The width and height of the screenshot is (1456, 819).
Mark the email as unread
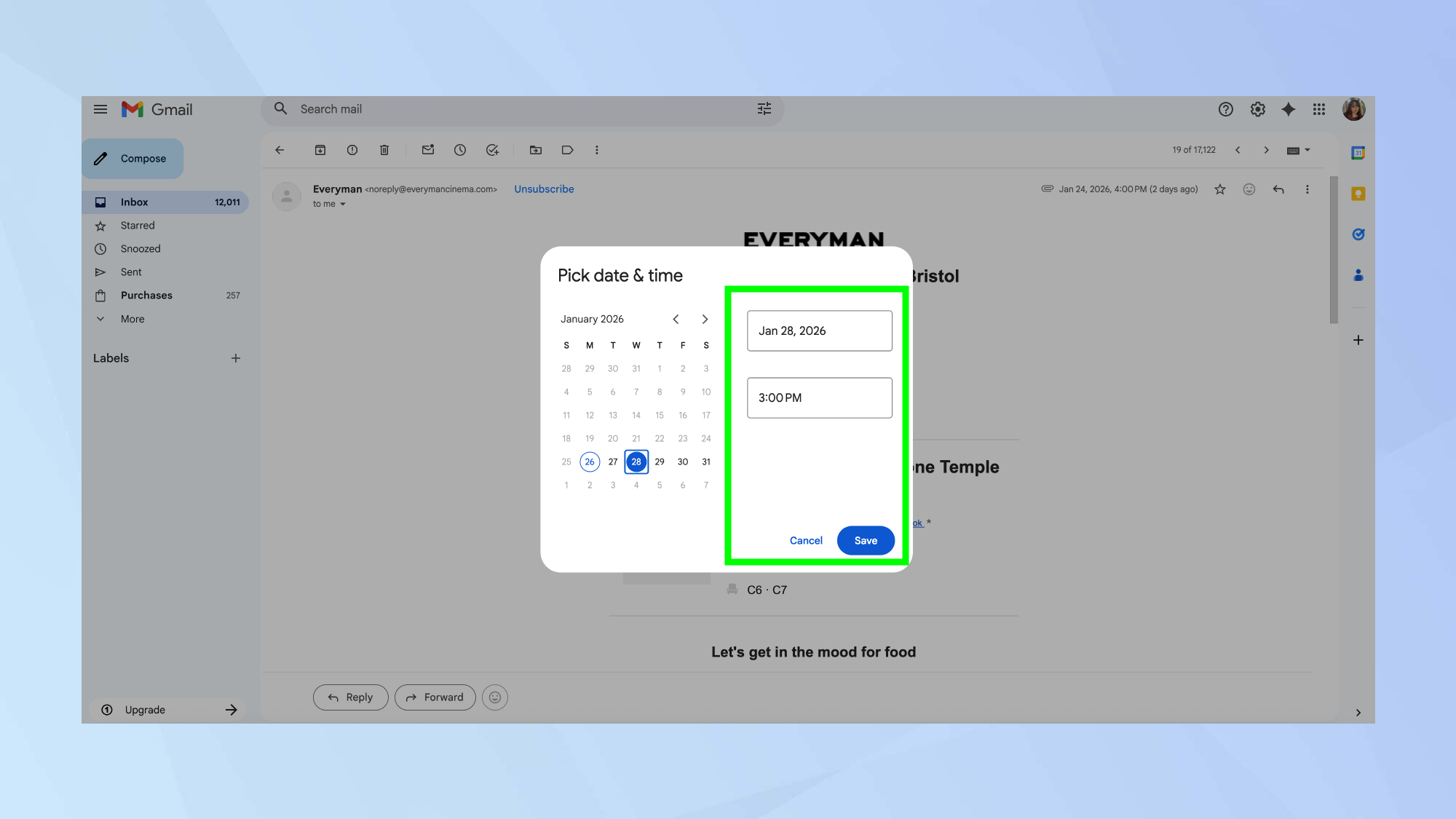427,150
